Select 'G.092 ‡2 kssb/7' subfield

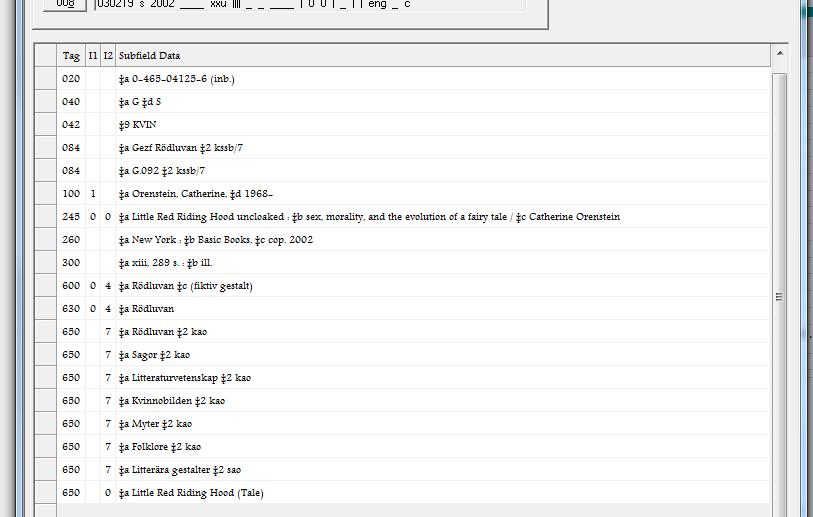(x=162, y=171)
